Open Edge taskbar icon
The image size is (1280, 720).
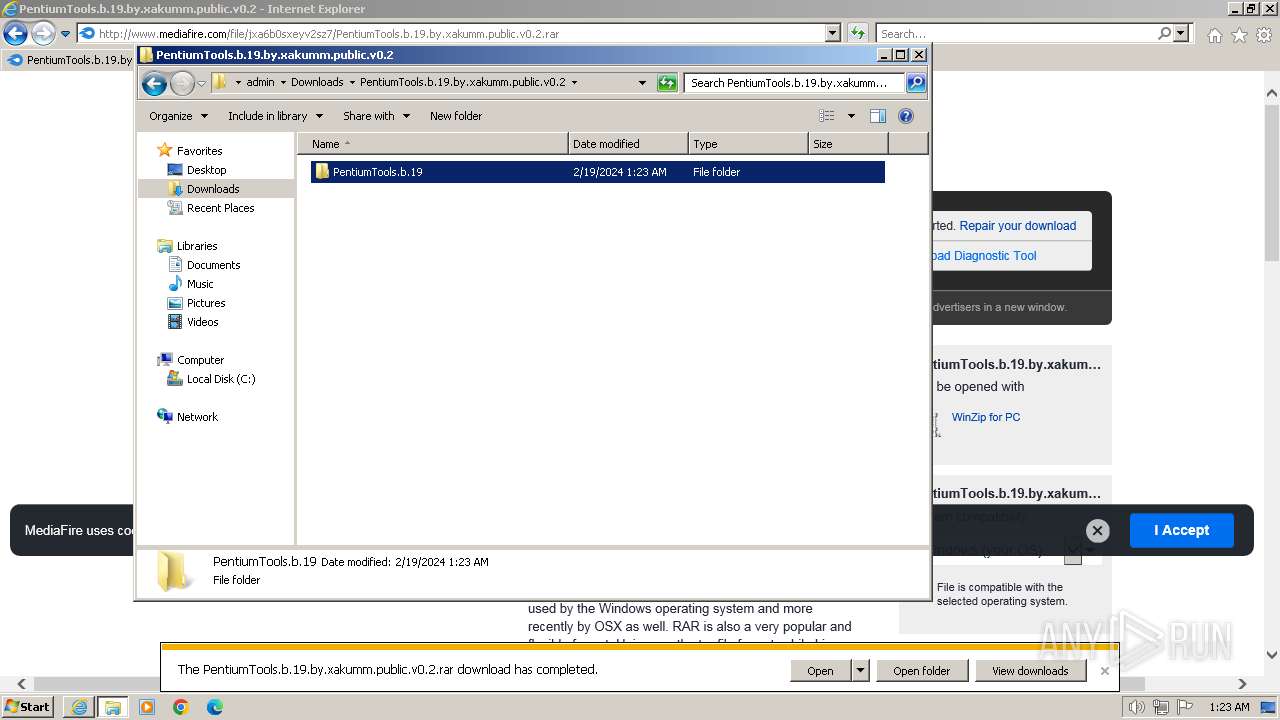click(x=215, y=707)
